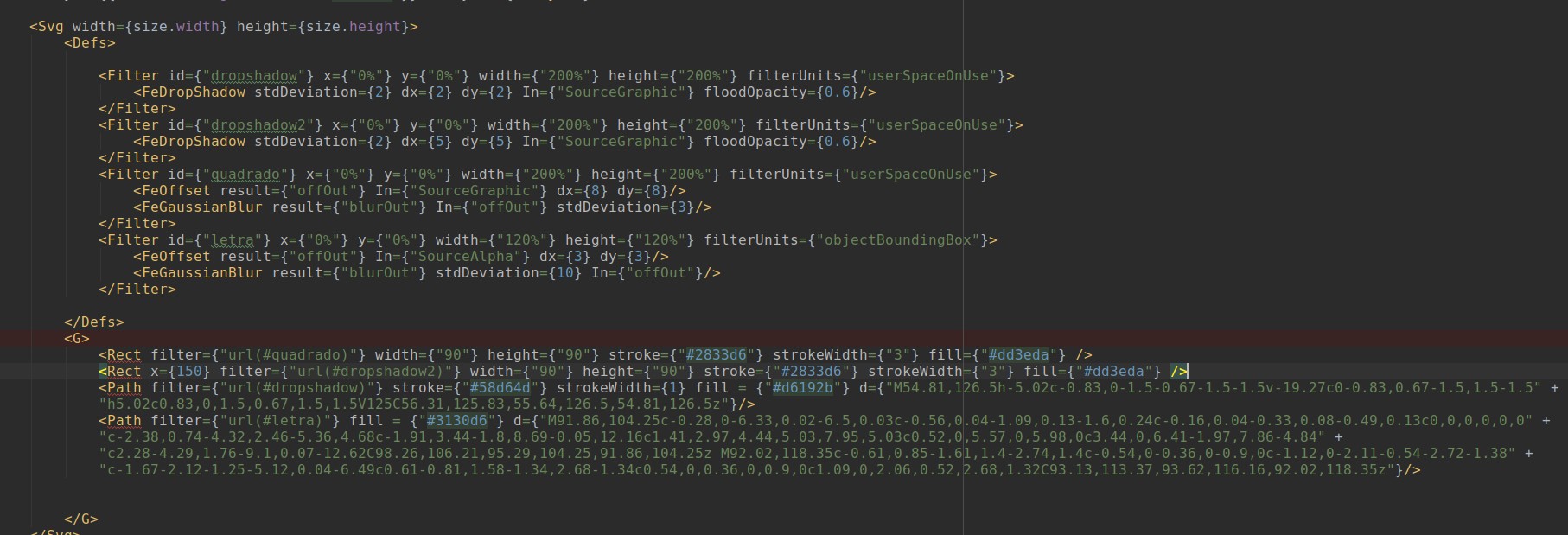Click continuation line starting c-2.38,0.74
The image size is (1568, 535).
[711, 437]
